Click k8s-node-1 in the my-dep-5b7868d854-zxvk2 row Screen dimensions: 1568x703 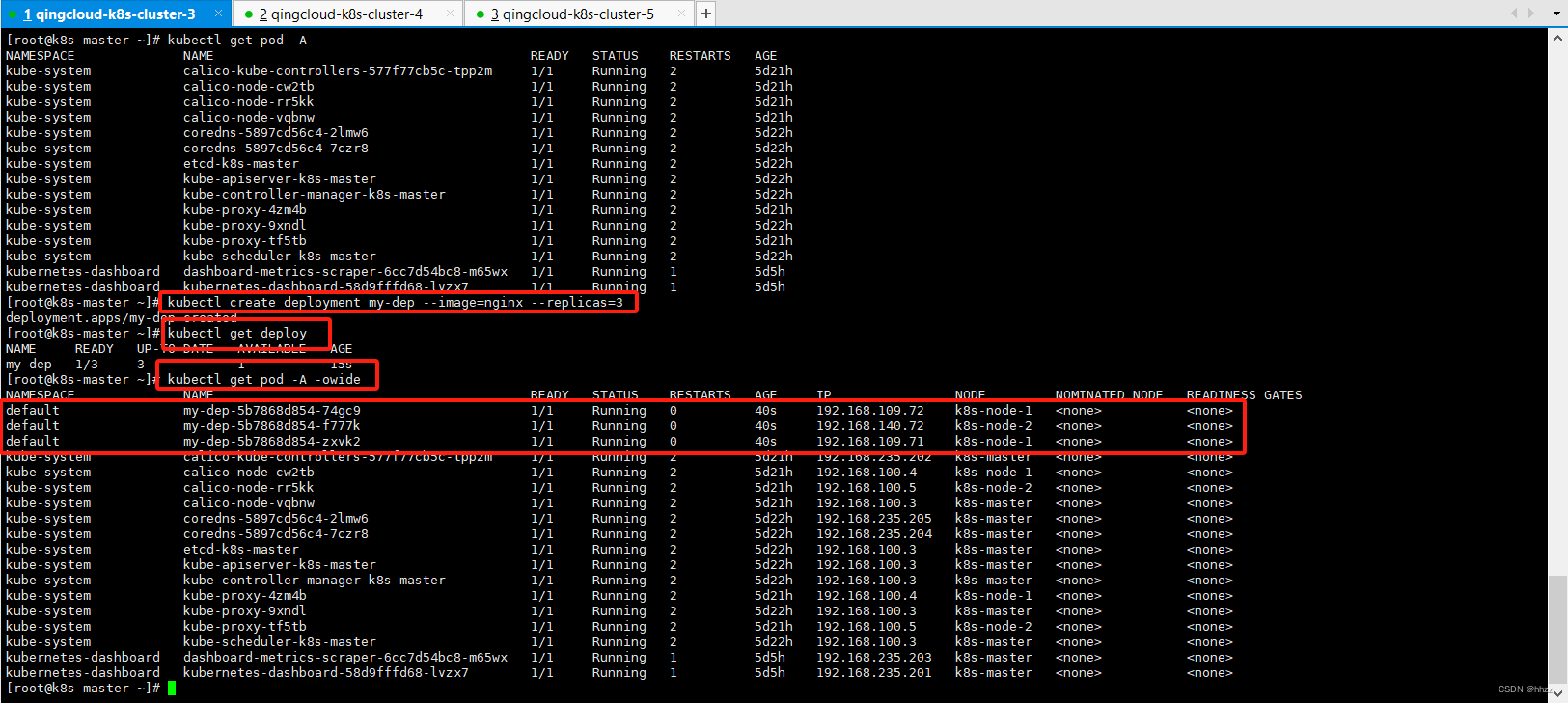pyautogui.click(x=994, y=441)
